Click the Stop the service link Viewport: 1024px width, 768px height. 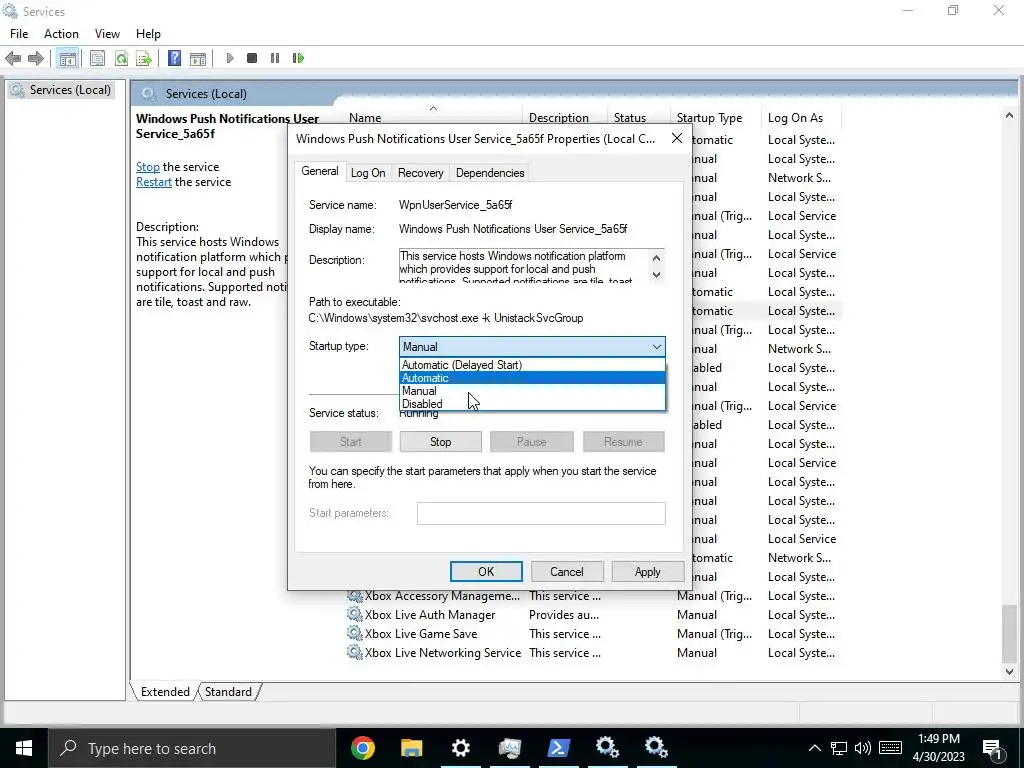tap(148, 167)
